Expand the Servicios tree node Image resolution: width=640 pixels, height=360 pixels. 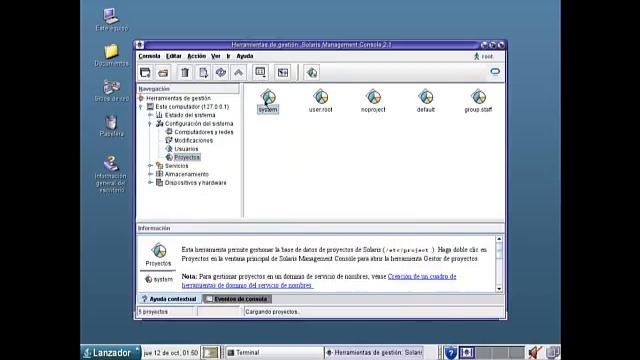(x=150, y=166)
